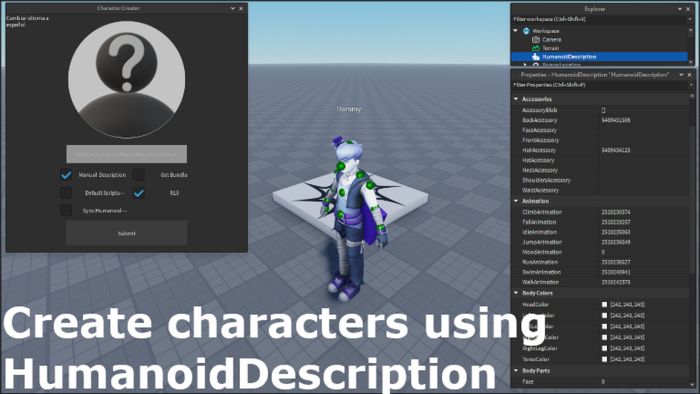Open the Filter workspace dropdown arrow
This screenshot has width=700, height=394.
coord(690,19)
